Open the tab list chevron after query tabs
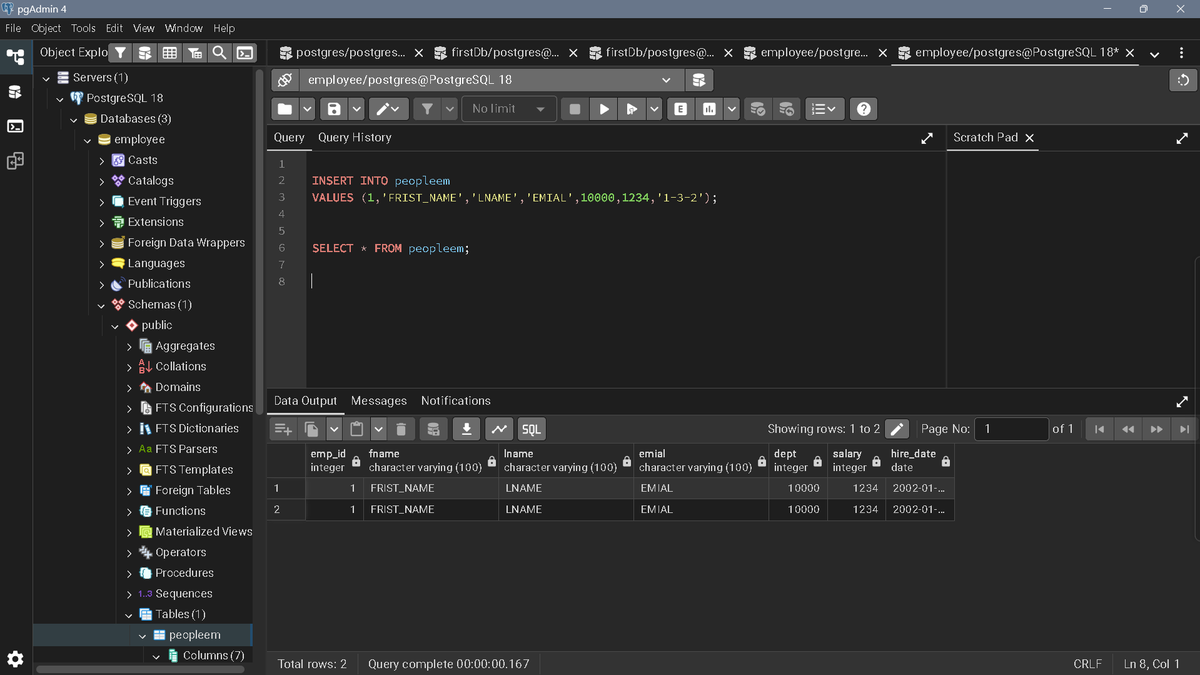Image resolution: width=1200 pixels, height=675 pixels. 1155,53
